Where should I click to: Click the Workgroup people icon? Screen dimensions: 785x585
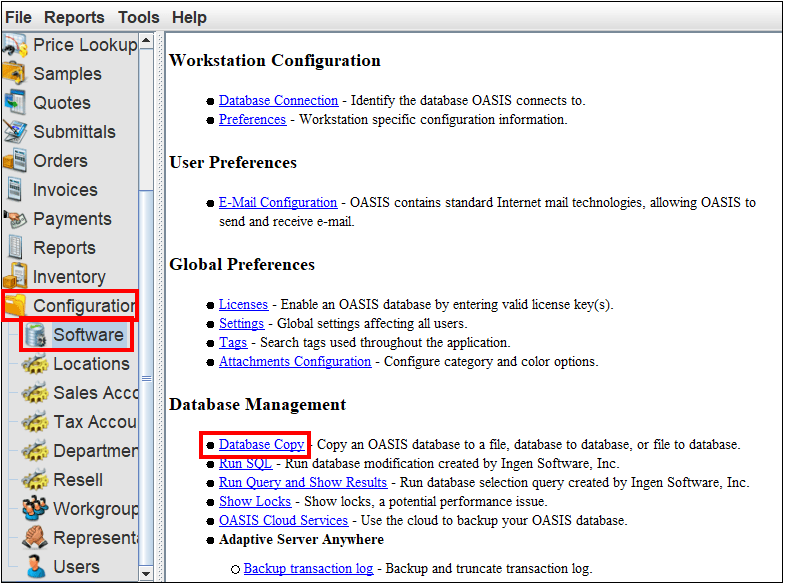pyautogui.click(x=35, y=508)
